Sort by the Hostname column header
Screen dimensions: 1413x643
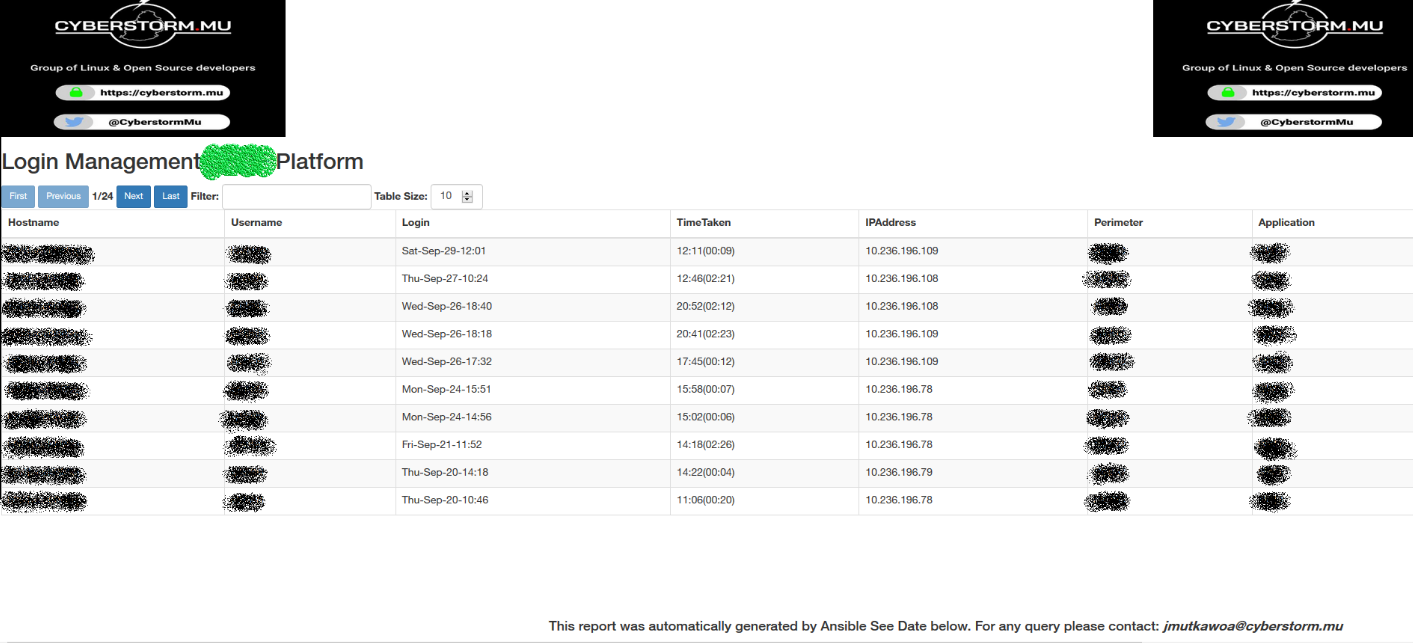[34, 223]
